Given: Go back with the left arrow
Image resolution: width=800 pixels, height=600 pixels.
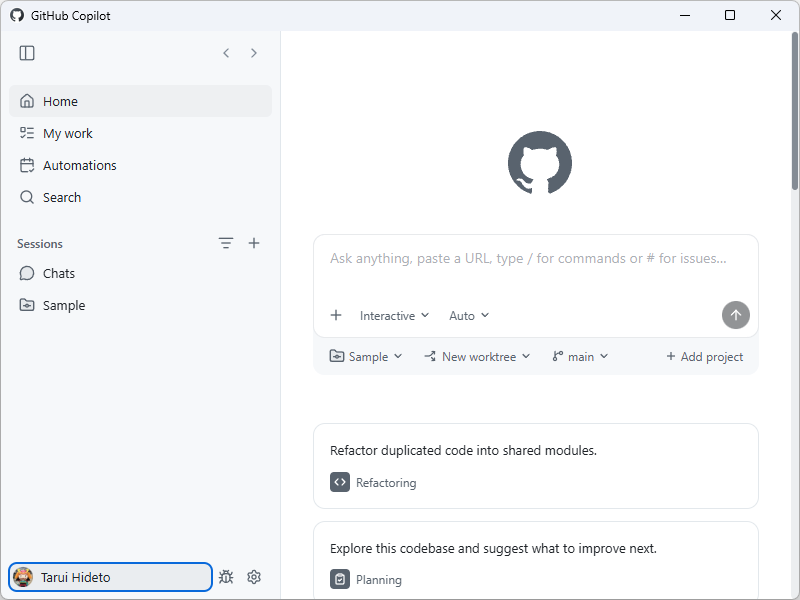Looking at the screenshot, I should point(226,53).
